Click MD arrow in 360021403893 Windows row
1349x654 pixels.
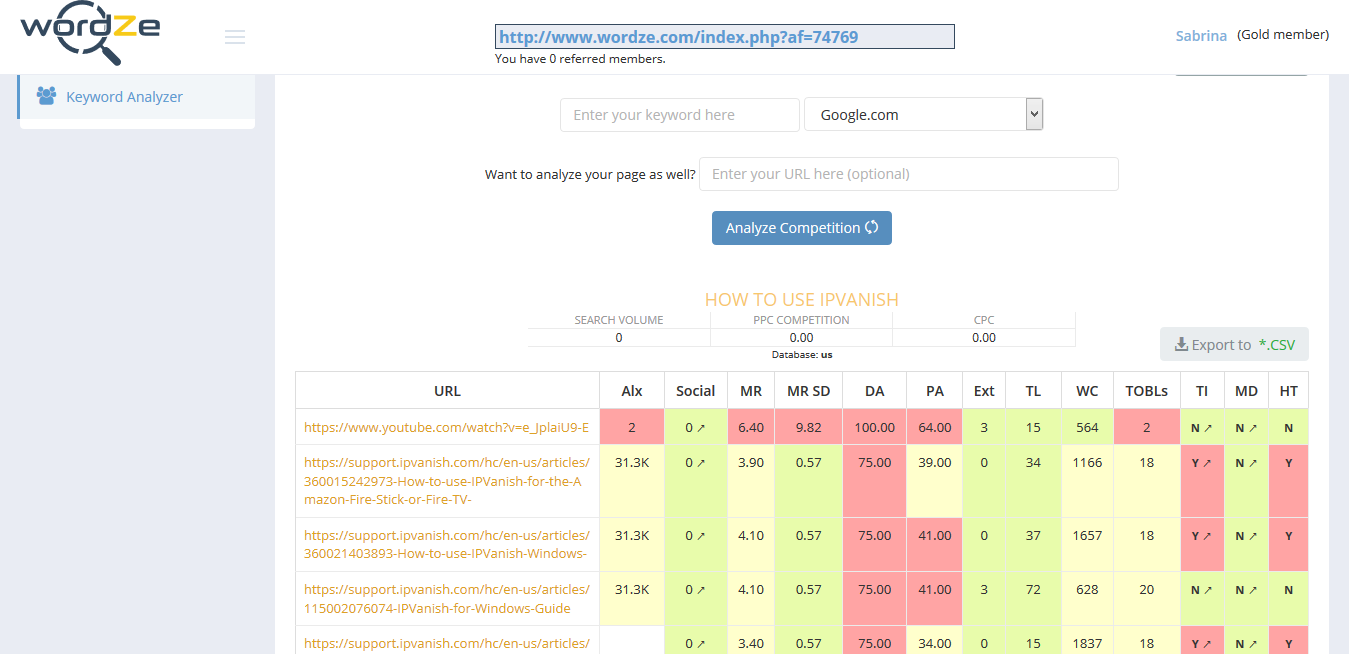1253,536
